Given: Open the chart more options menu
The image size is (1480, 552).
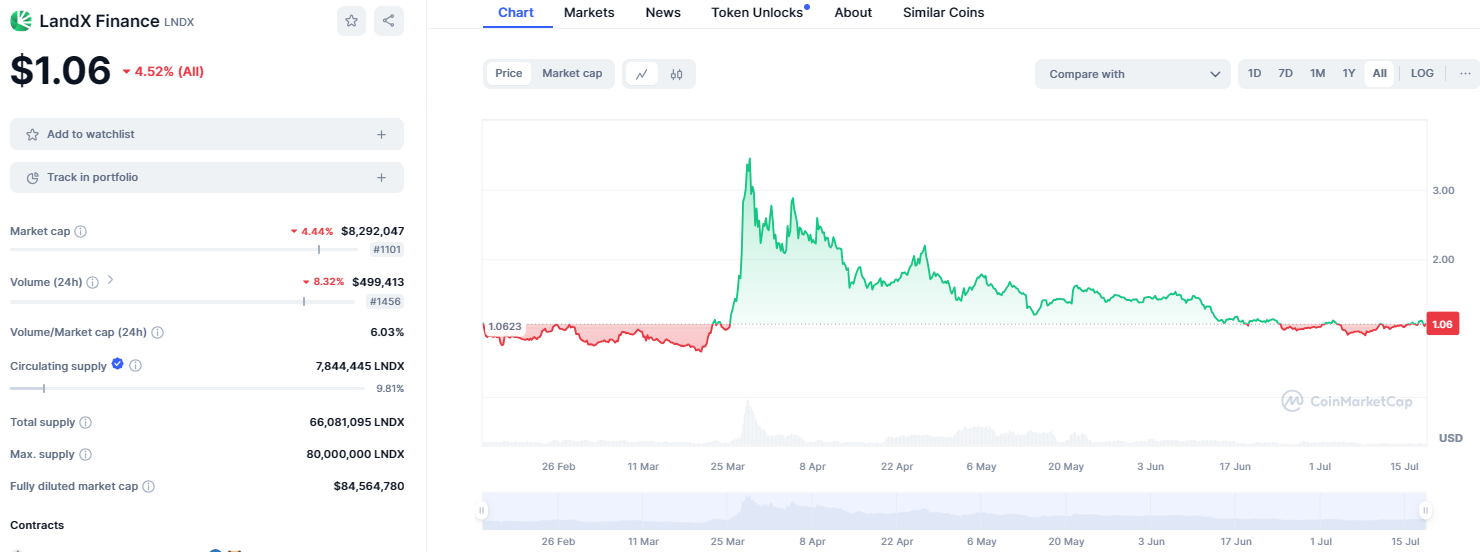Looking at the screenshot, I should pos(1465,74).
